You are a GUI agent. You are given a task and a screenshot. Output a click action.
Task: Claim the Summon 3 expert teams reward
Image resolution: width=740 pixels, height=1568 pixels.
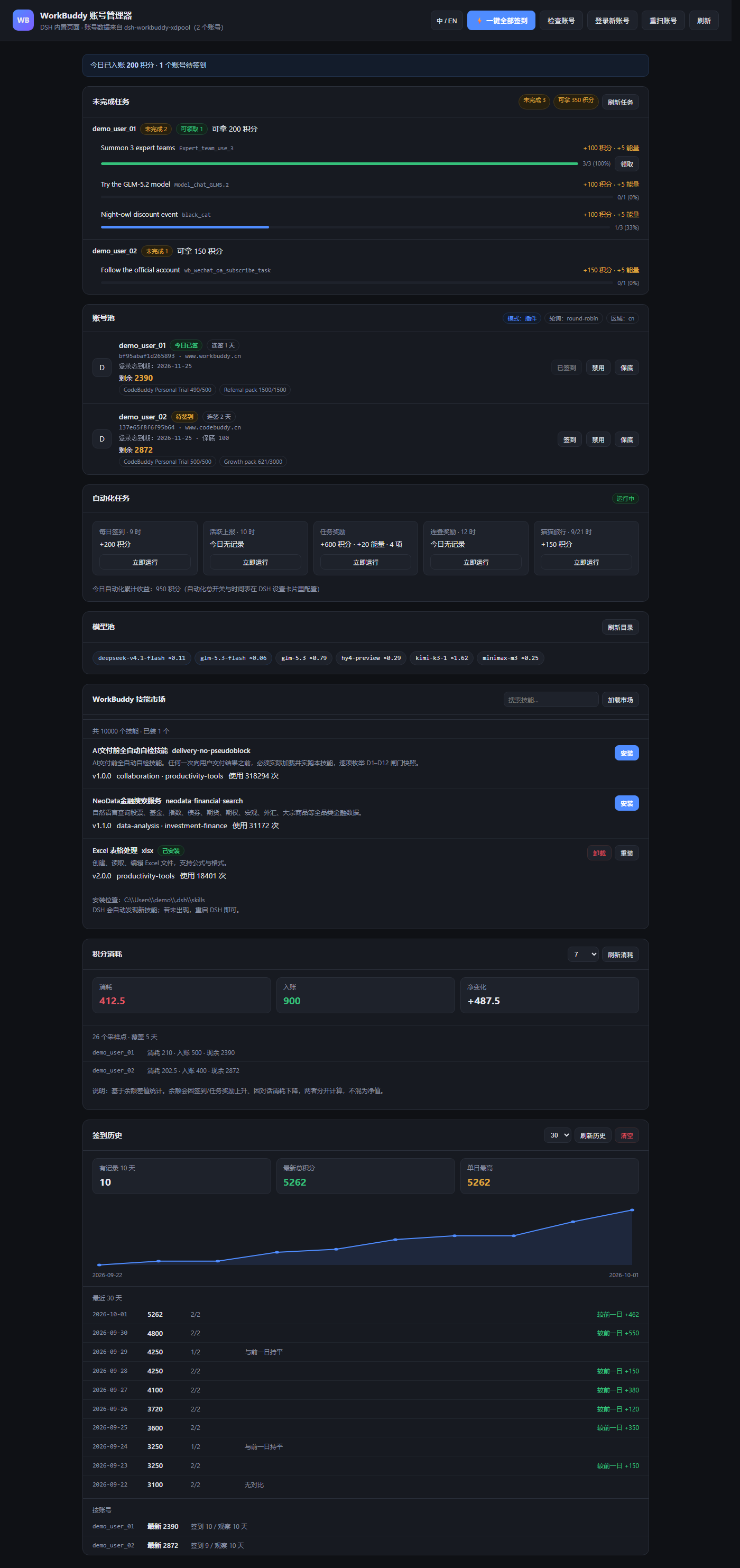627,164
